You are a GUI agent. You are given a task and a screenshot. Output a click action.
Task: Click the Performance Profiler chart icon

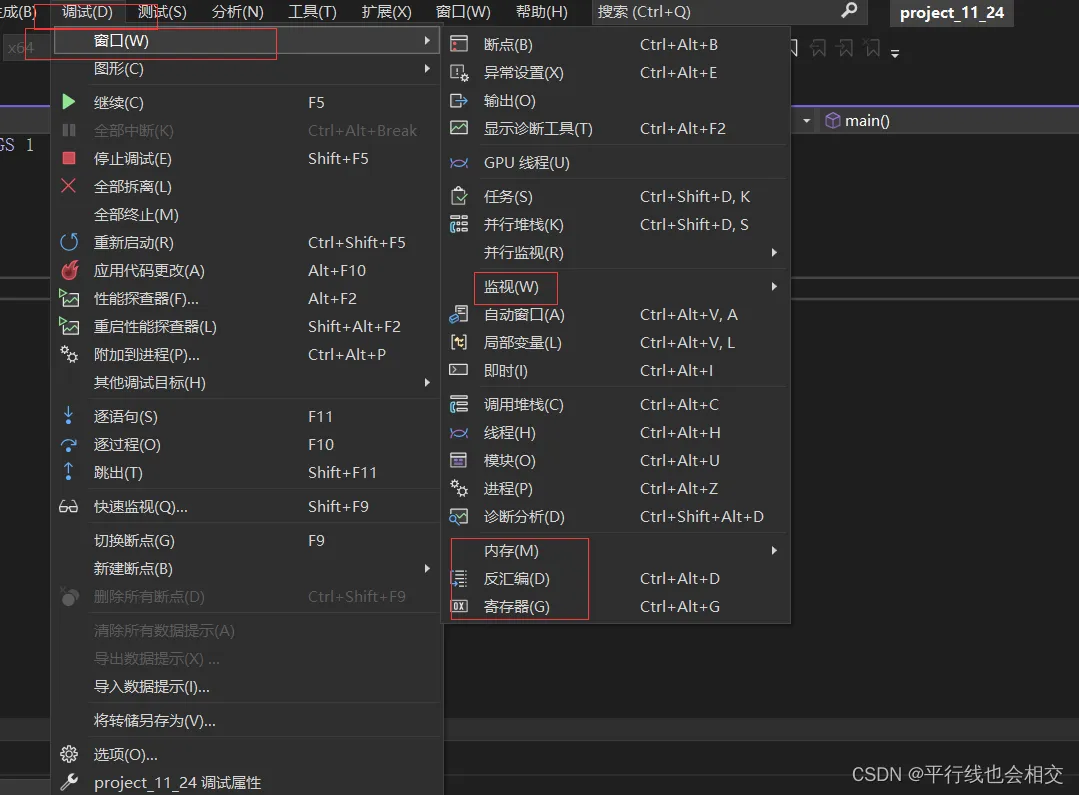click(x=69, y=298)
